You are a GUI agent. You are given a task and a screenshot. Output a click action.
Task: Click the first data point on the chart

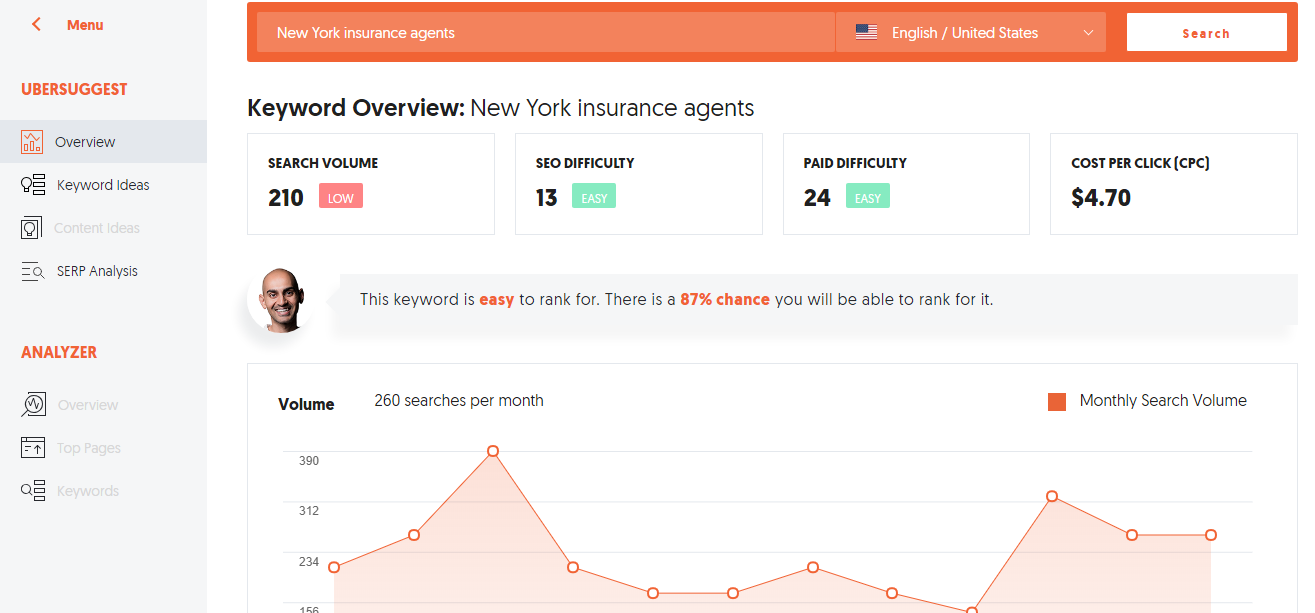click(334, 567)
